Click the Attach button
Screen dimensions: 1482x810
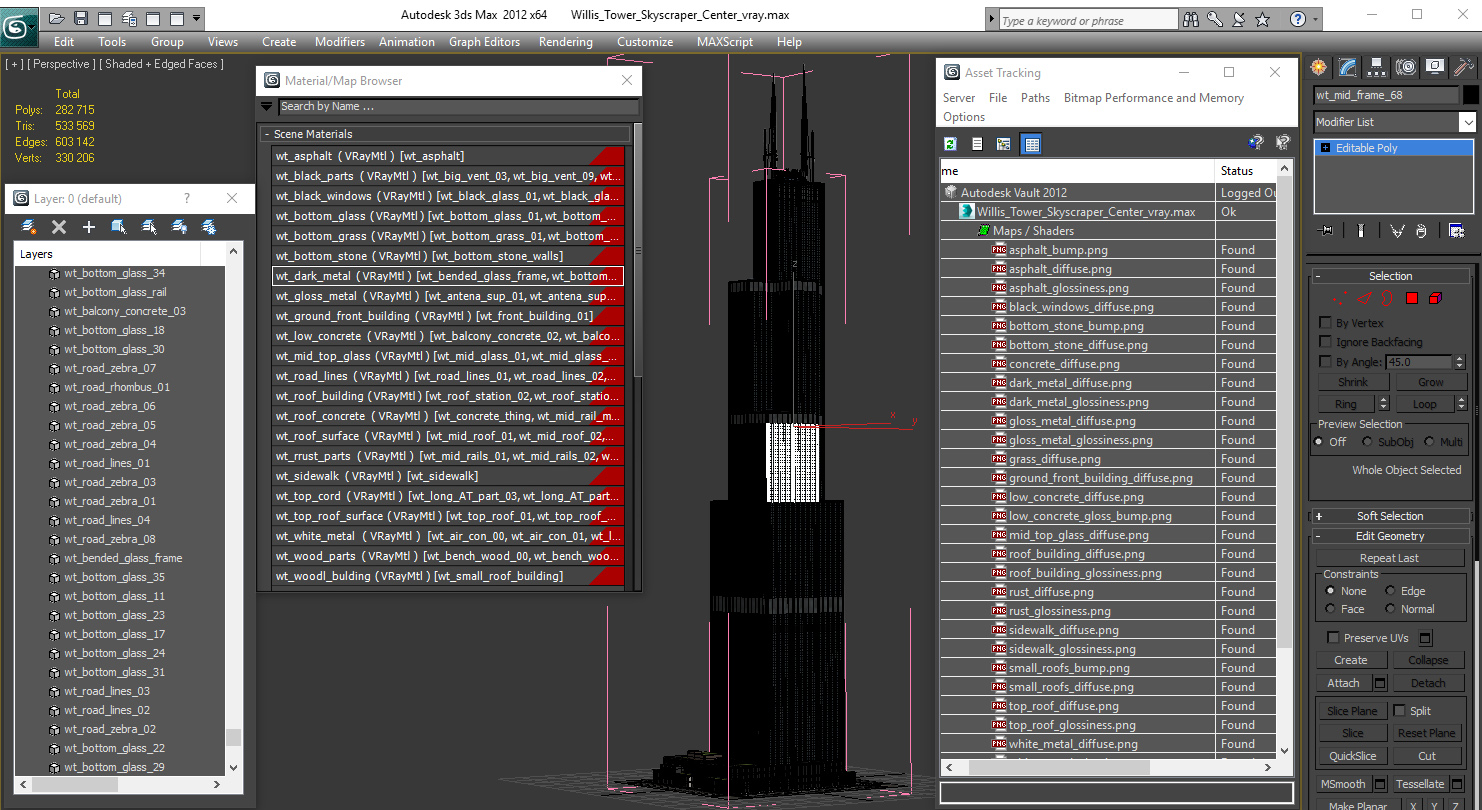tap(1343, 683)
